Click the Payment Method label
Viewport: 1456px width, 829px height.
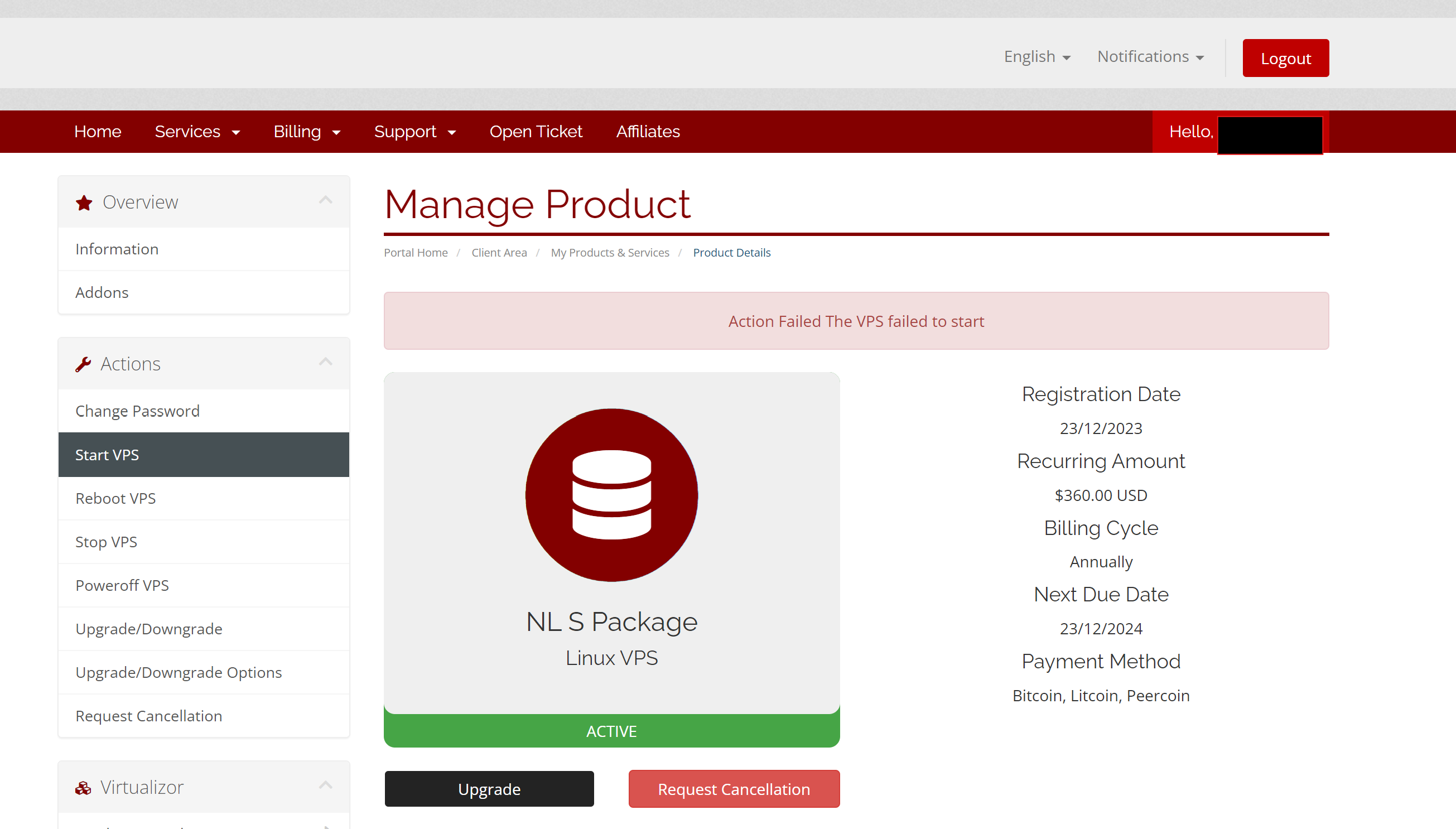click(x=1101, y=662)
